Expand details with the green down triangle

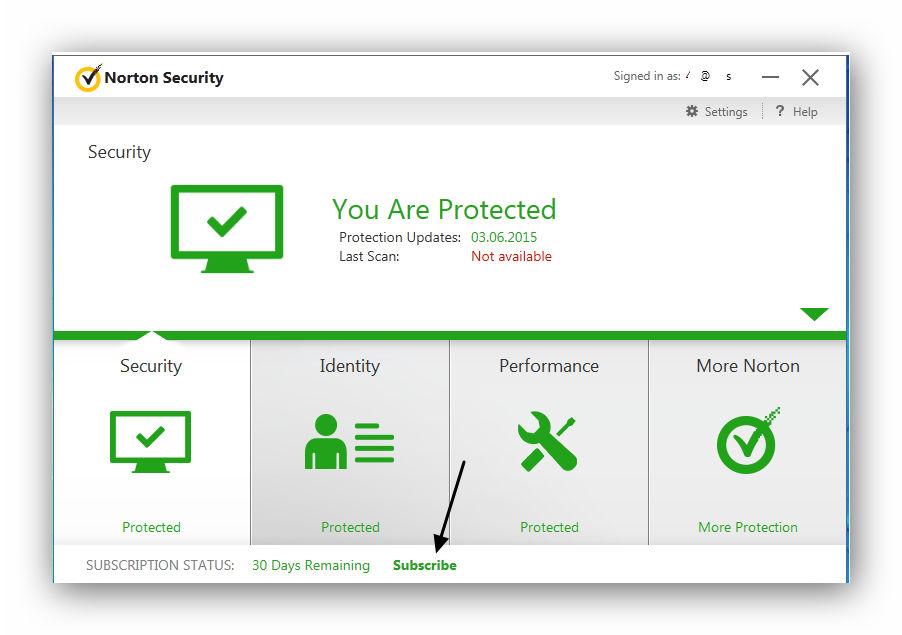point(814,314)
